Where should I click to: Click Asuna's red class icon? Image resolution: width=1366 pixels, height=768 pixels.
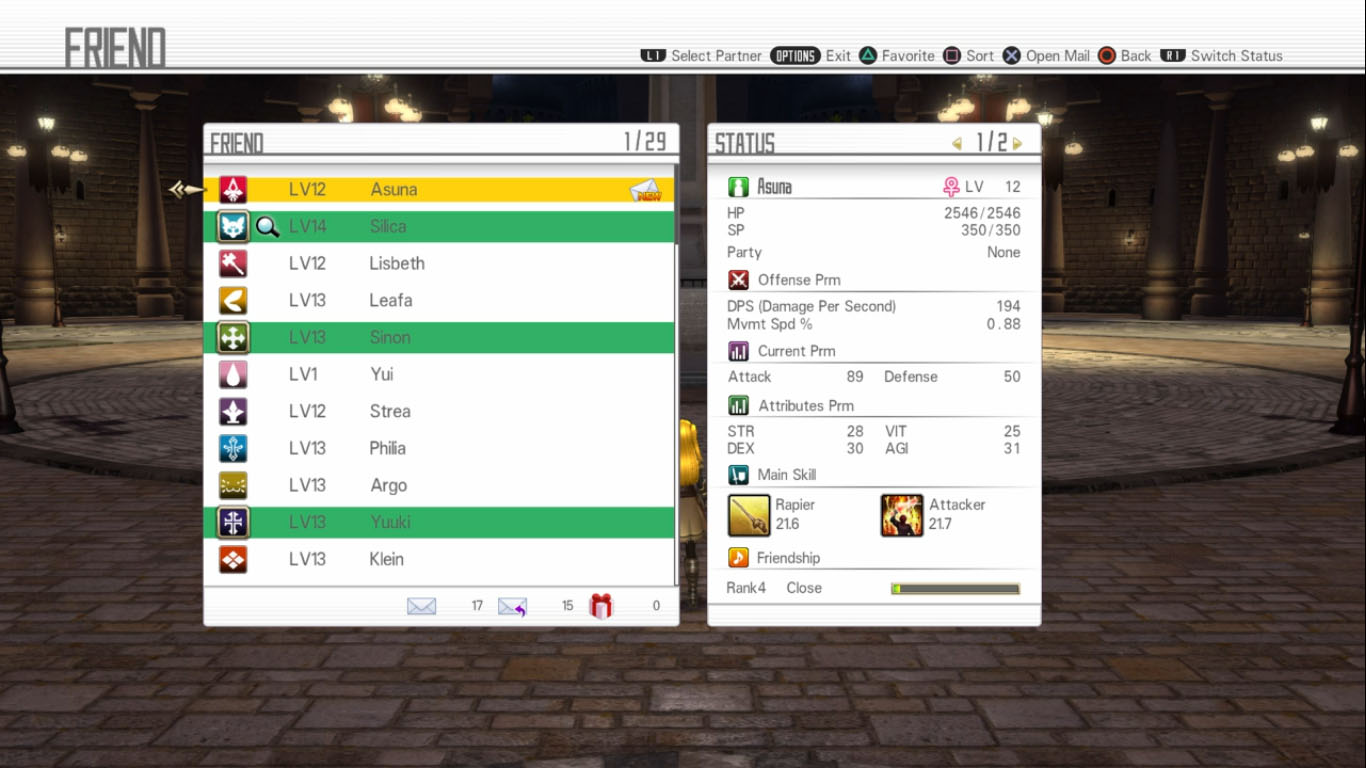(x=233, y=189)
